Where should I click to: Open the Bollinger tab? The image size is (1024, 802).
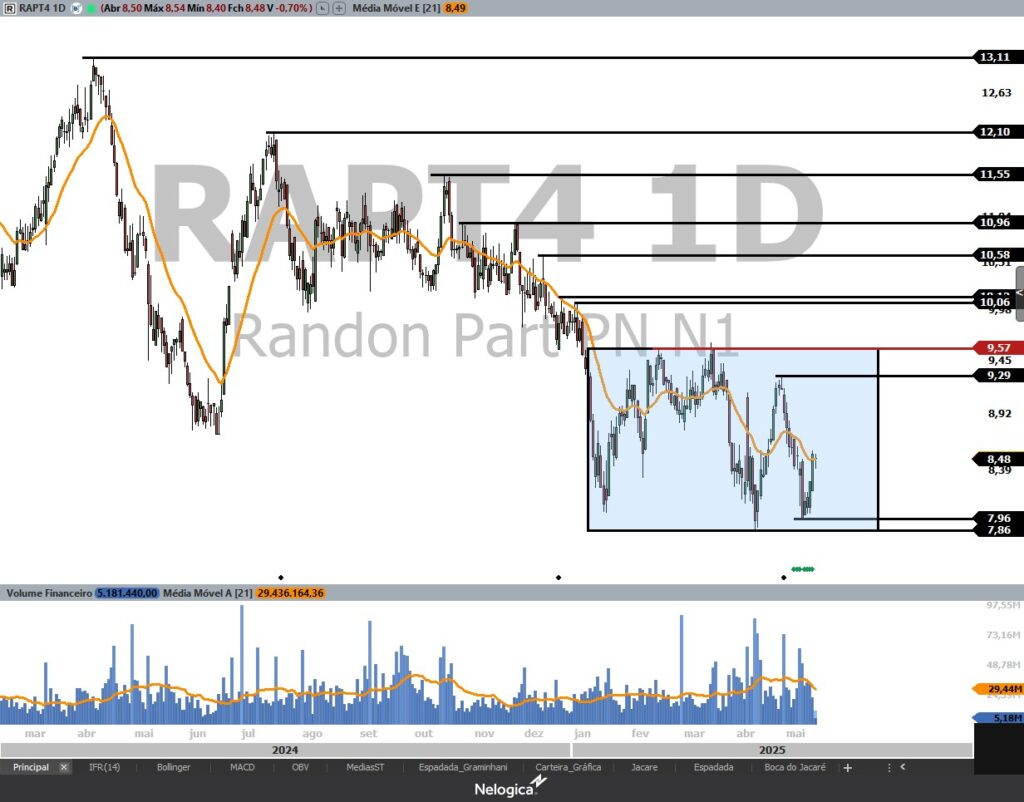coord(174,767)
